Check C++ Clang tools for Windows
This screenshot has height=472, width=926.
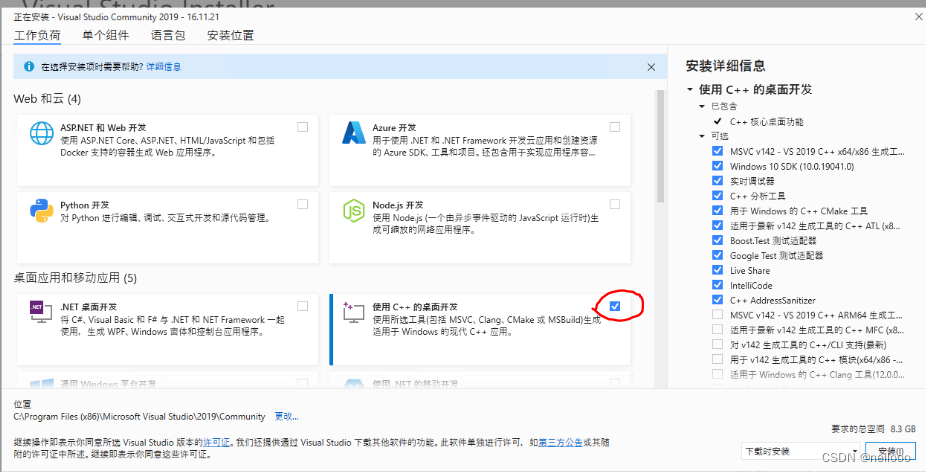click(717, 374)
